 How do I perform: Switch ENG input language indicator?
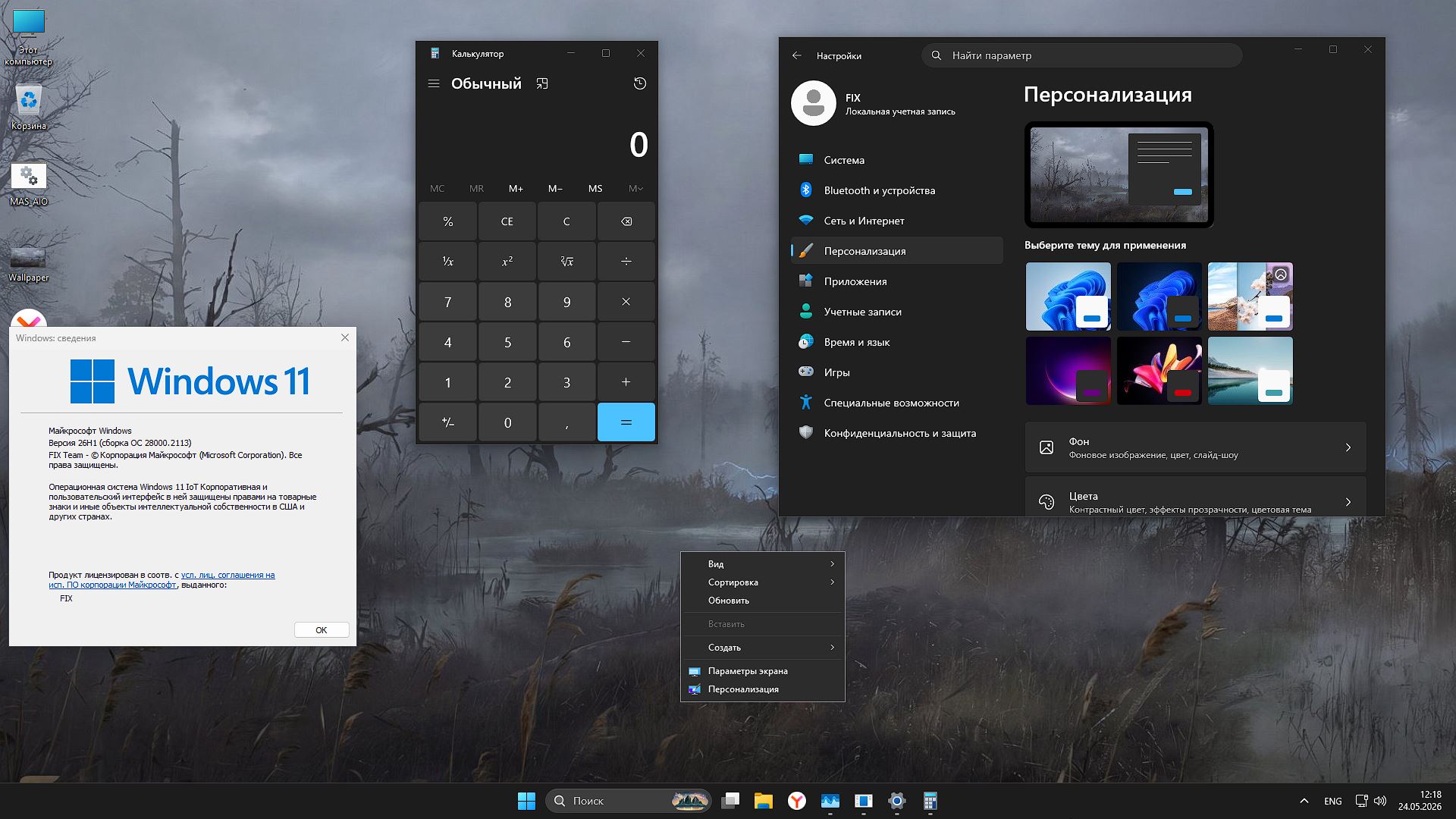[x=1333, y=801]
